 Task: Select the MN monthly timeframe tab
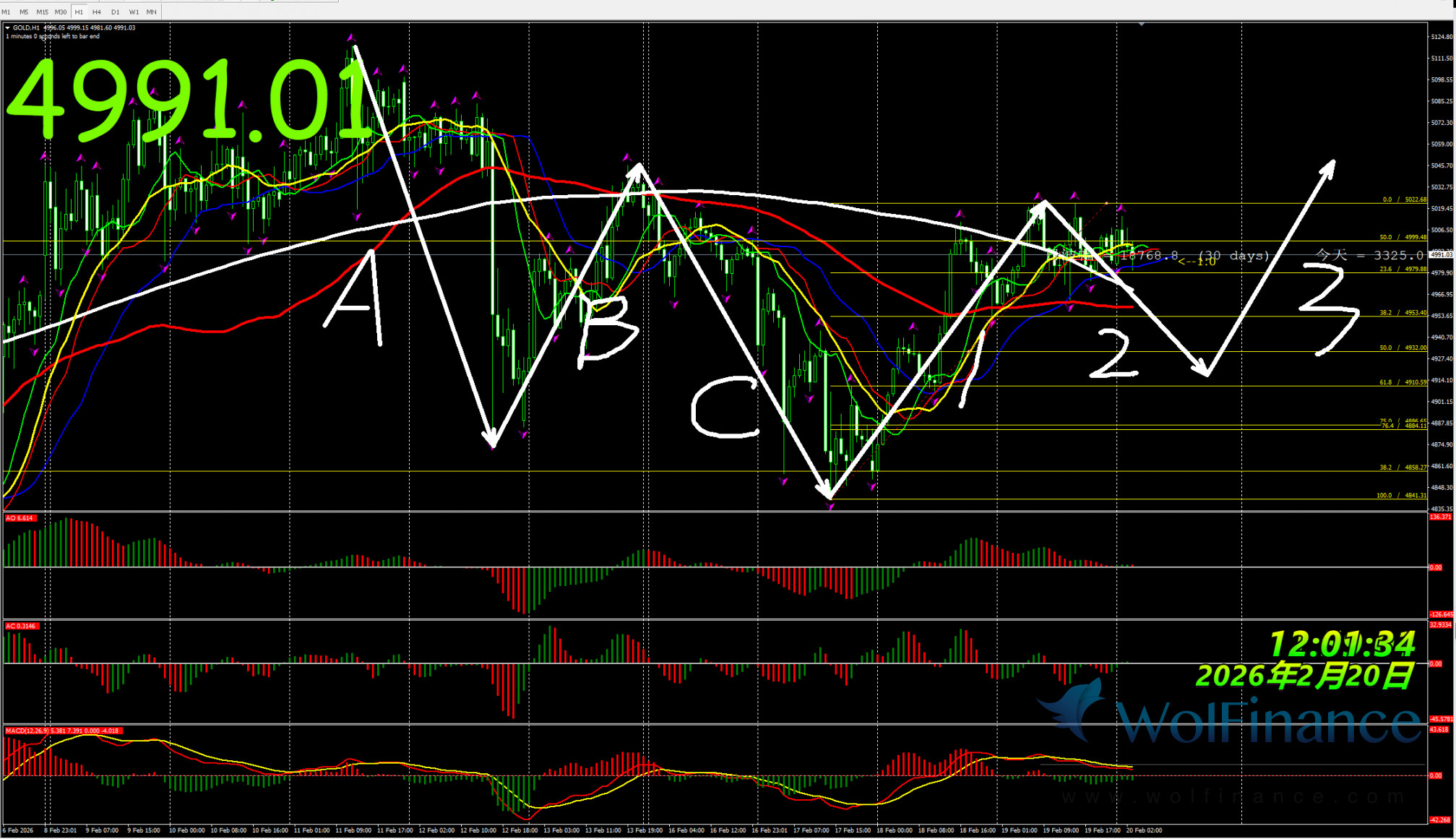151,12
